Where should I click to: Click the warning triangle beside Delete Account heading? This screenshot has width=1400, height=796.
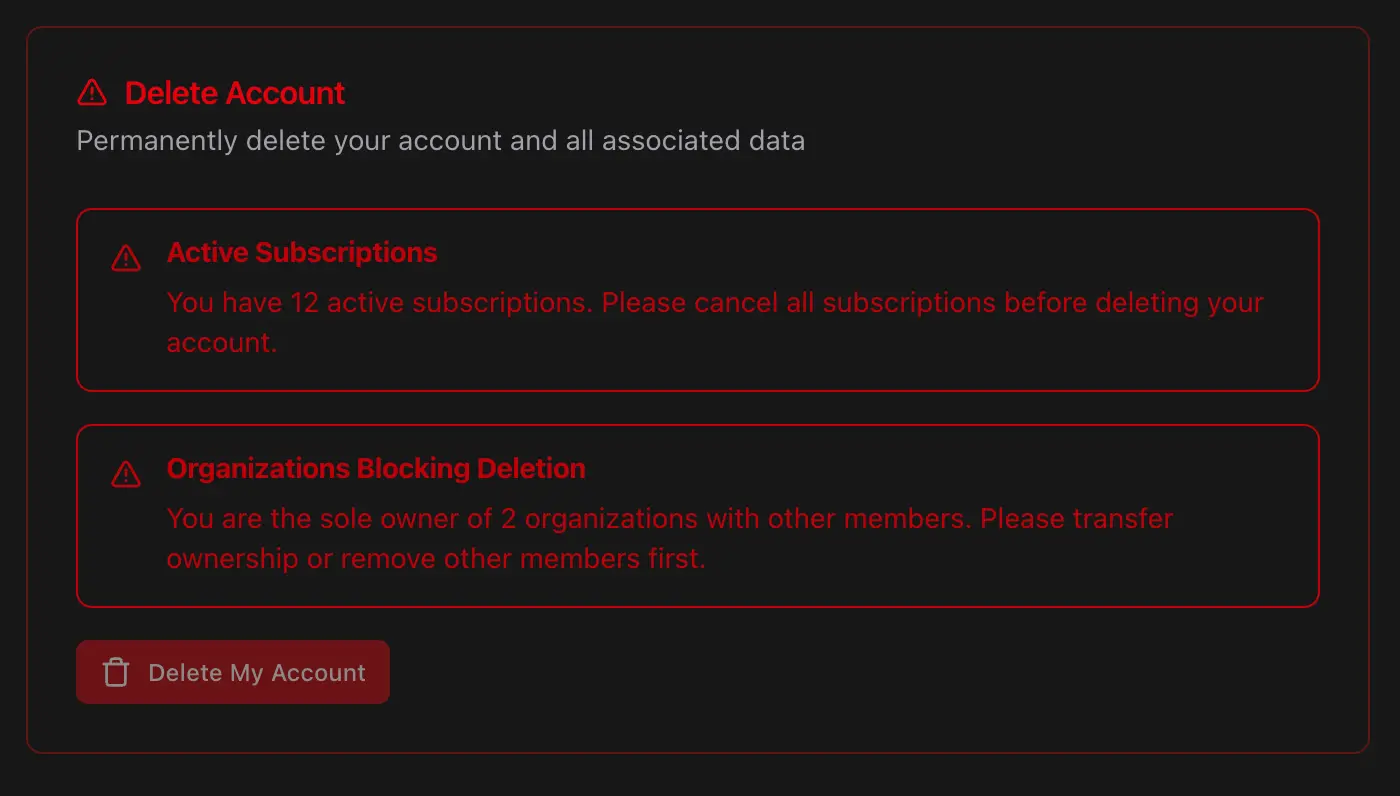(92, 93)
